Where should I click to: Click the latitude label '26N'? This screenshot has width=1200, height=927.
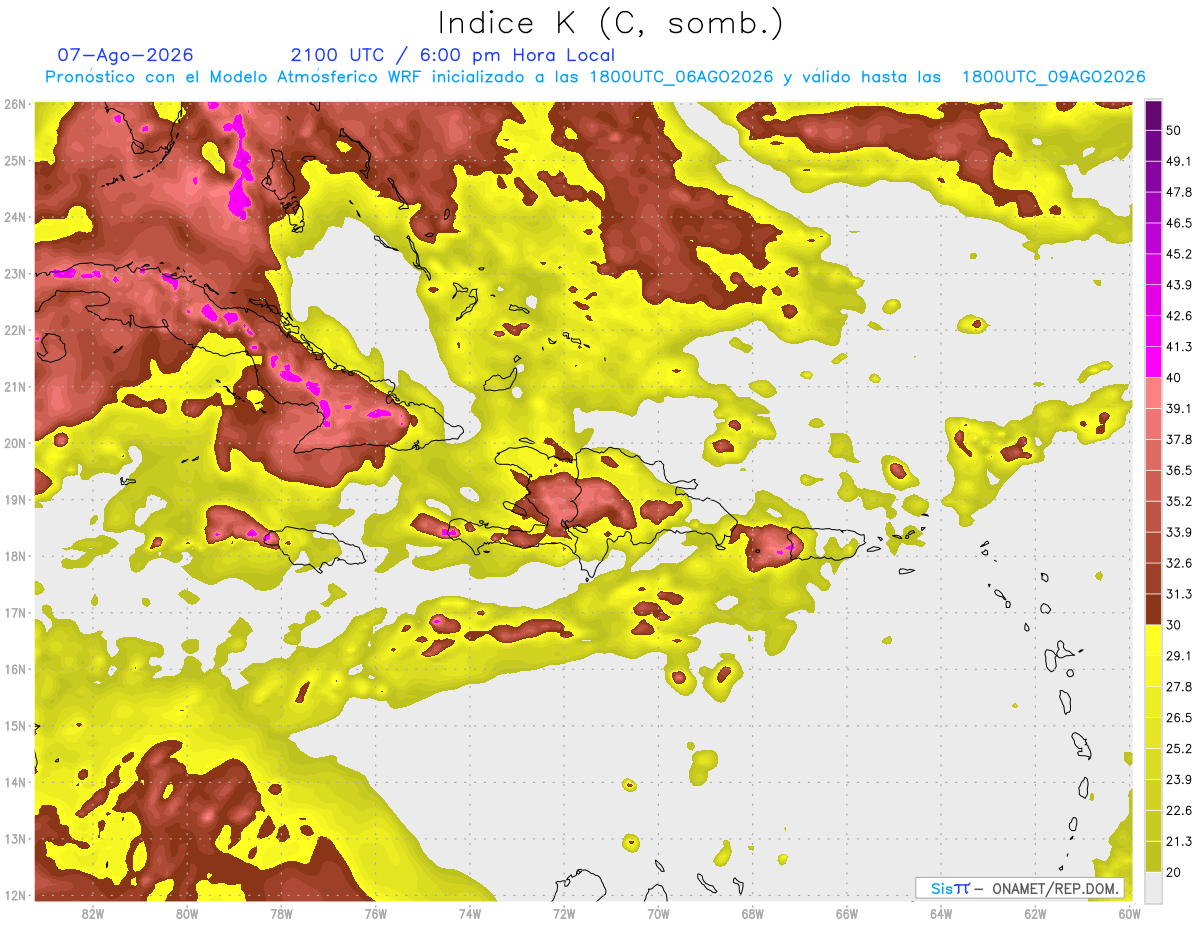[x=14, y=104]
